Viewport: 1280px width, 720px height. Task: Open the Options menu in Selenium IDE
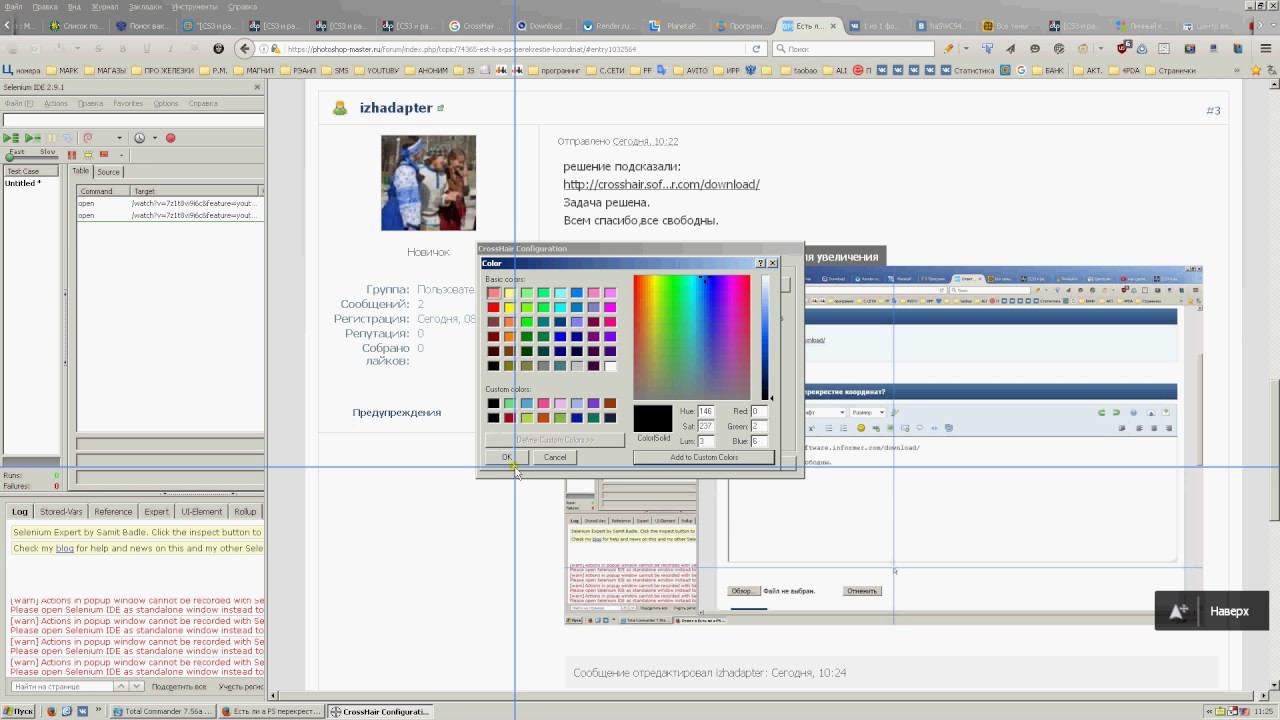click(x=165, y=103)
